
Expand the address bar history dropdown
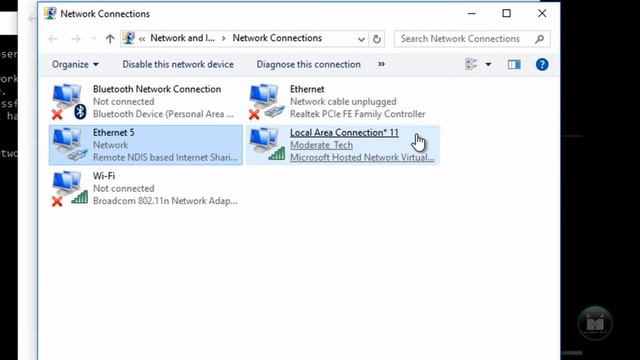pyautogui.click(x=361, y=39)
